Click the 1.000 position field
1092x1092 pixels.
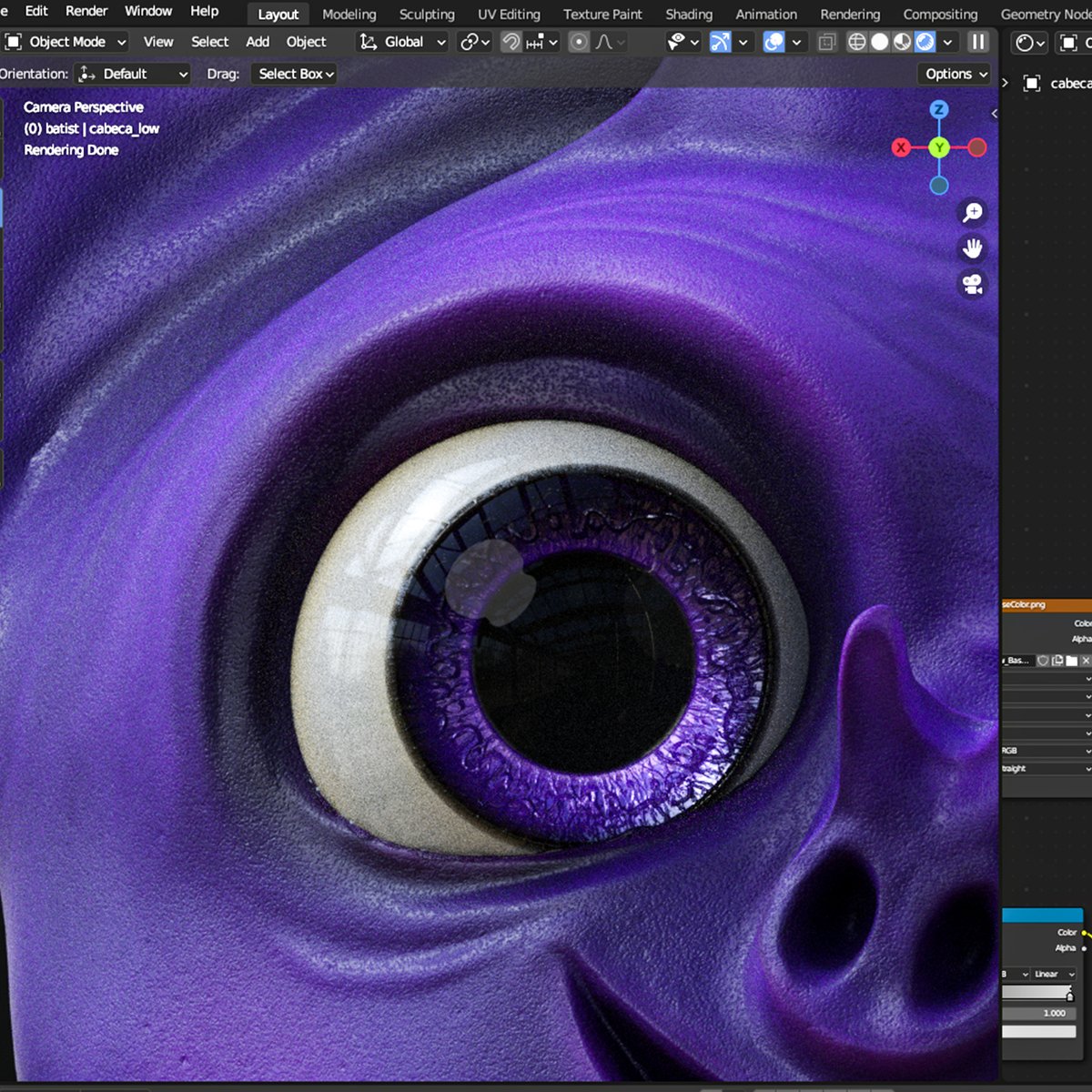(1038, 1013)
